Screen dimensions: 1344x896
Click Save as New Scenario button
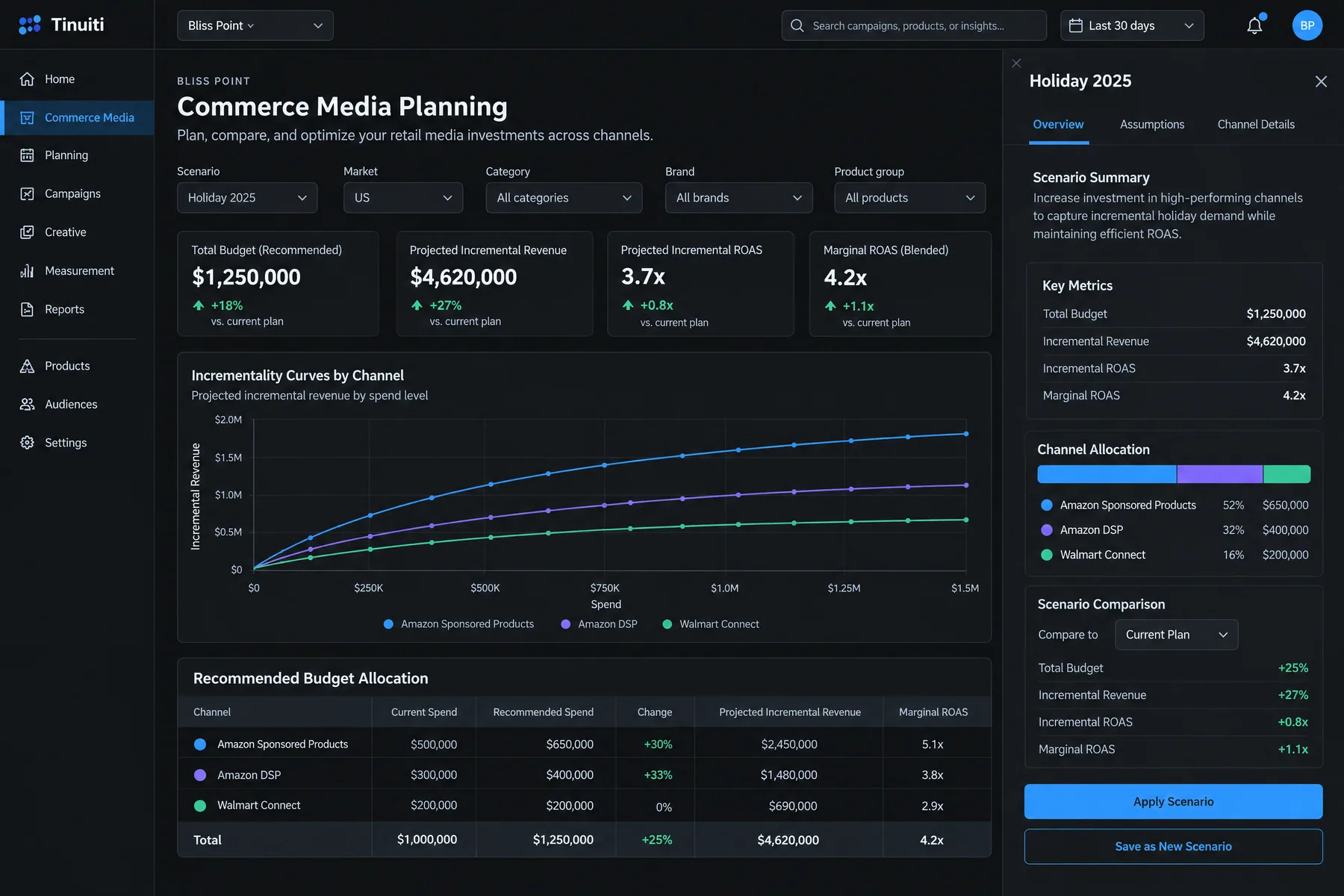pyautogui.click(x=1173, y=847)
